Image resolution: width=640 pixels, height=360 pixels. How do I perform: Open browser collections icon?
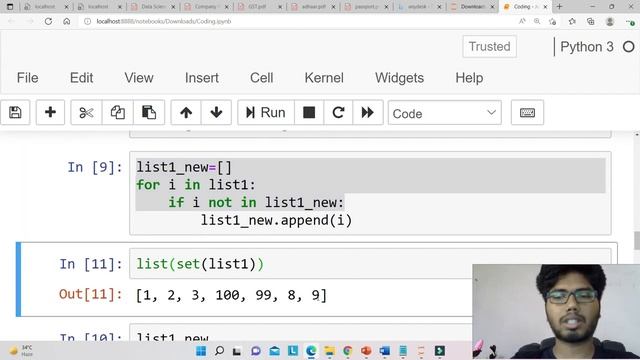click(591, 21)
